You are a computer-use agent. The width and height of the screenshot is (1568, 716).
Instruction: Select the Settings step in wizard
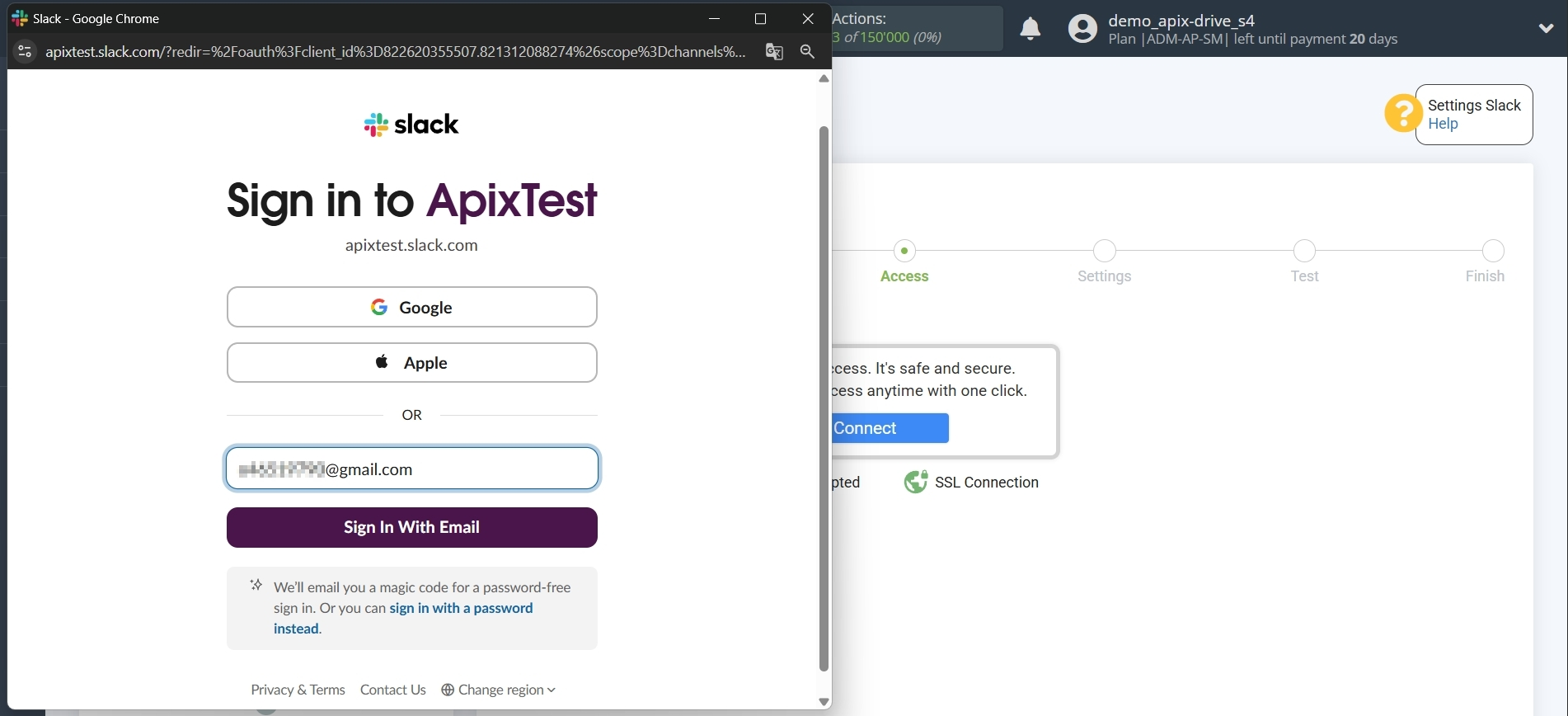1105,251
